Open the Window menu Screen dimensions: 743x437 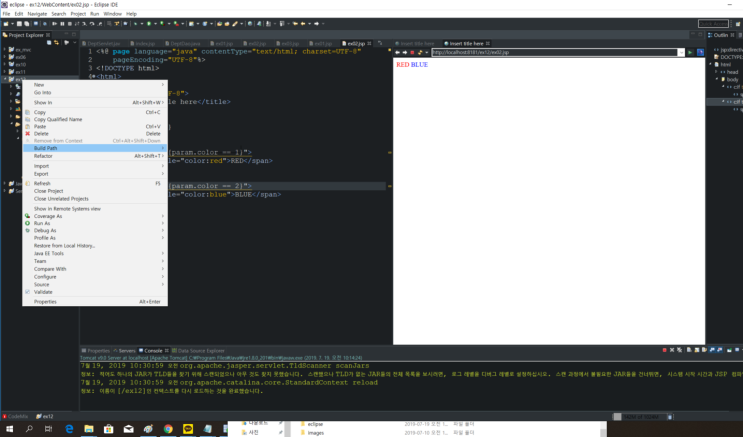coord(112,14)
